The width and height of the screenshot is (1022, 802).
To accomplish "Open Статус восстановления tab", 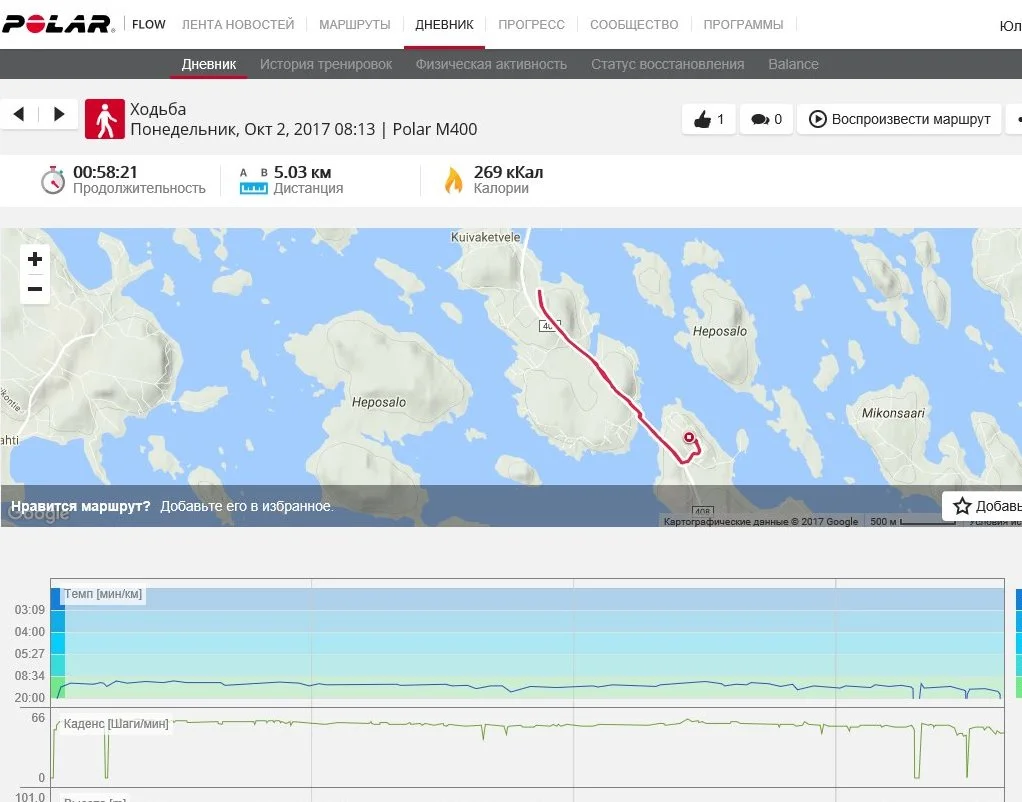I will 667,64.
